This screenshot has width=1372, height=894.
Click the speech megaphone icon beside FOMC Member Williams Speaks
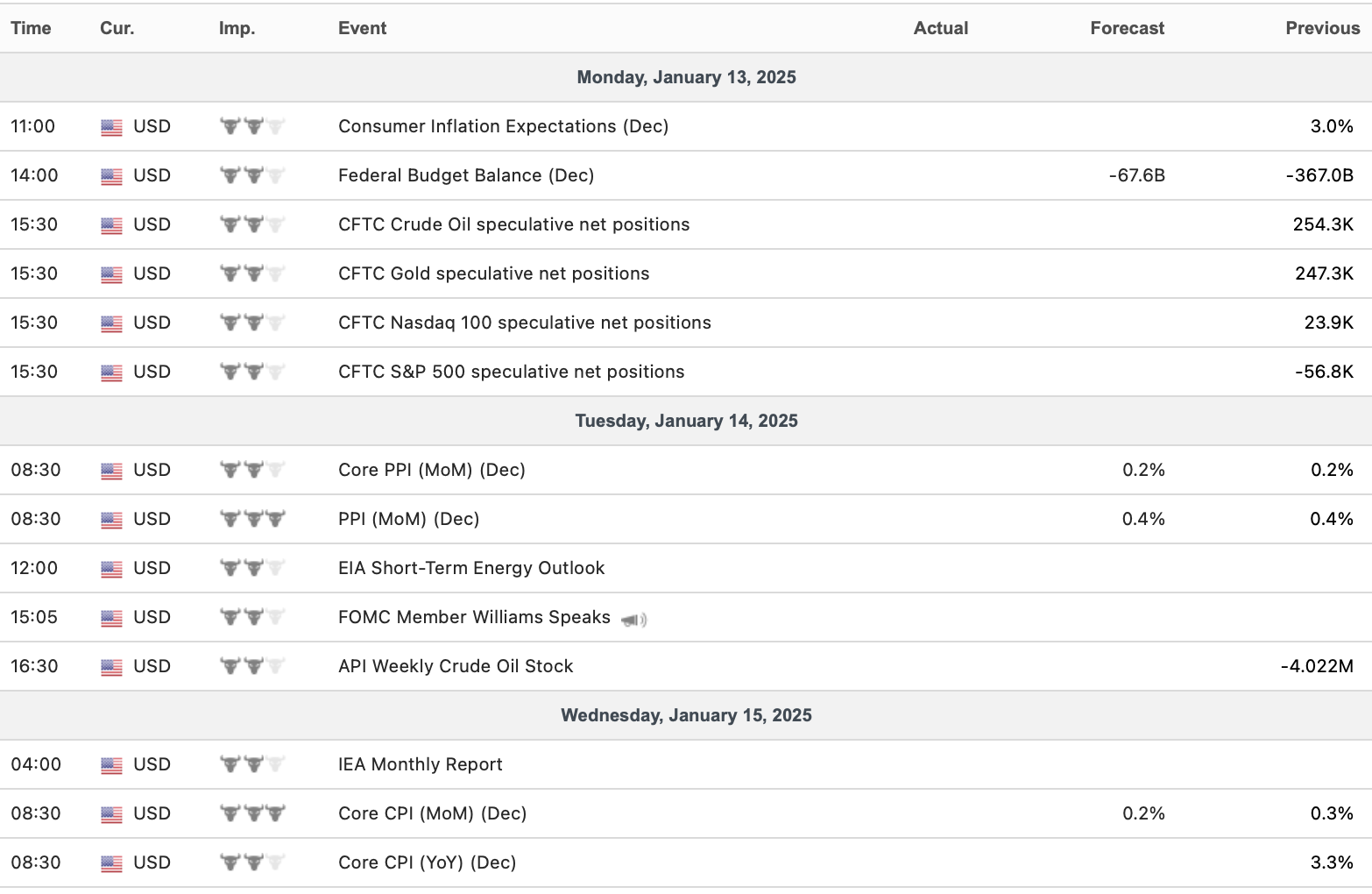633,620
